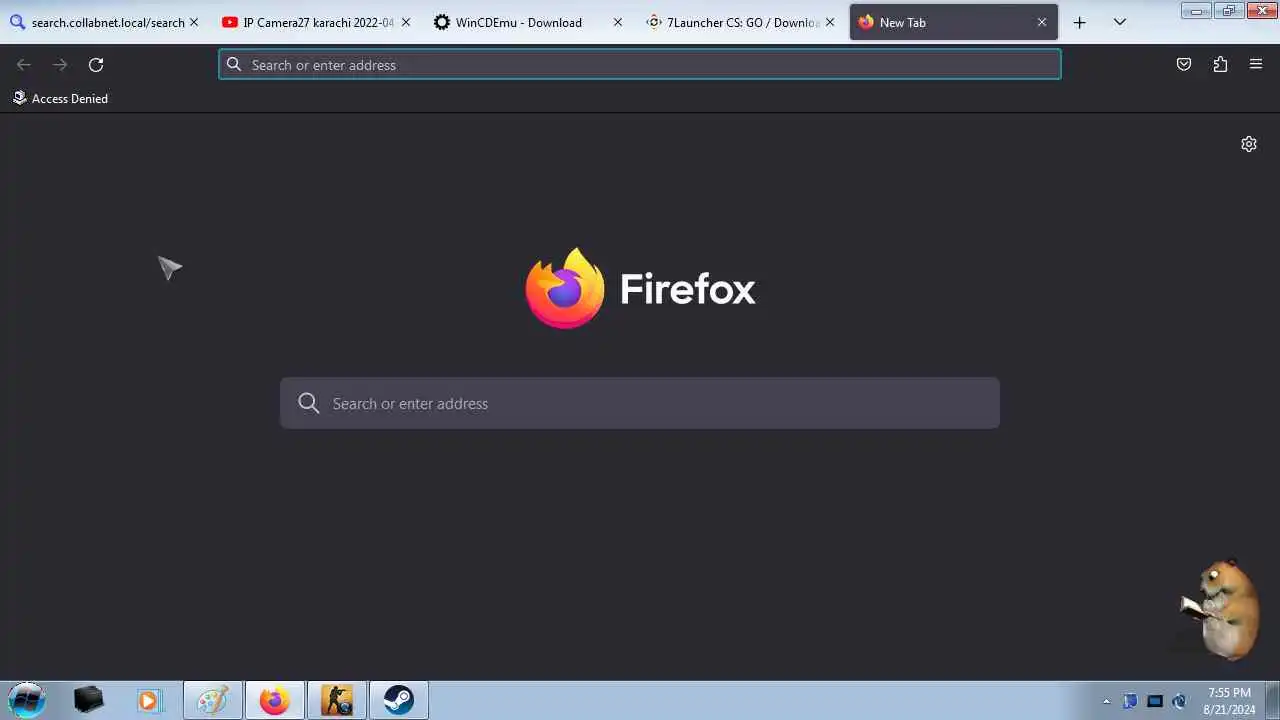Close the search.collabnet.local tab

[194, 22]
